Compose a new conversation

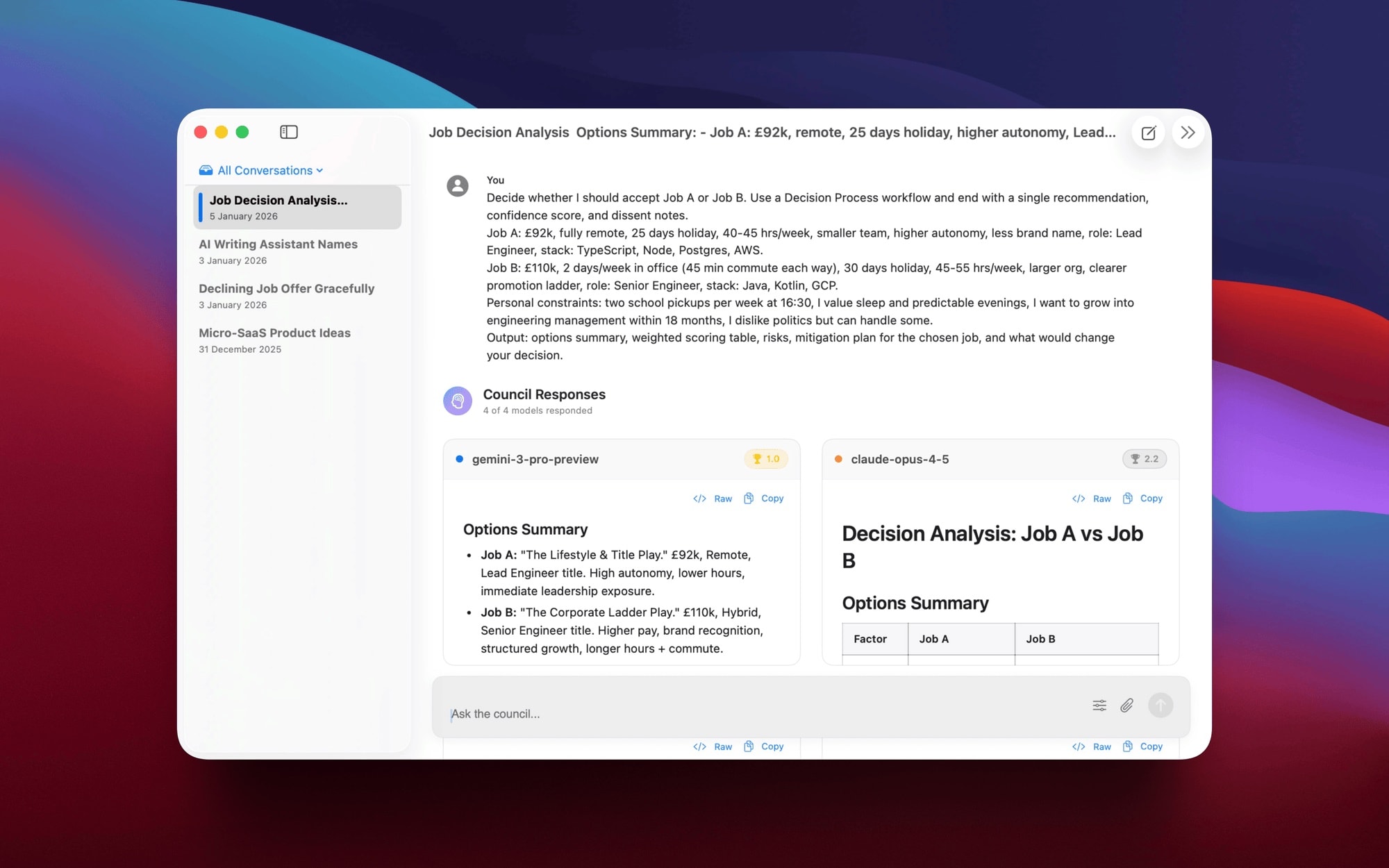point(1149,132)
